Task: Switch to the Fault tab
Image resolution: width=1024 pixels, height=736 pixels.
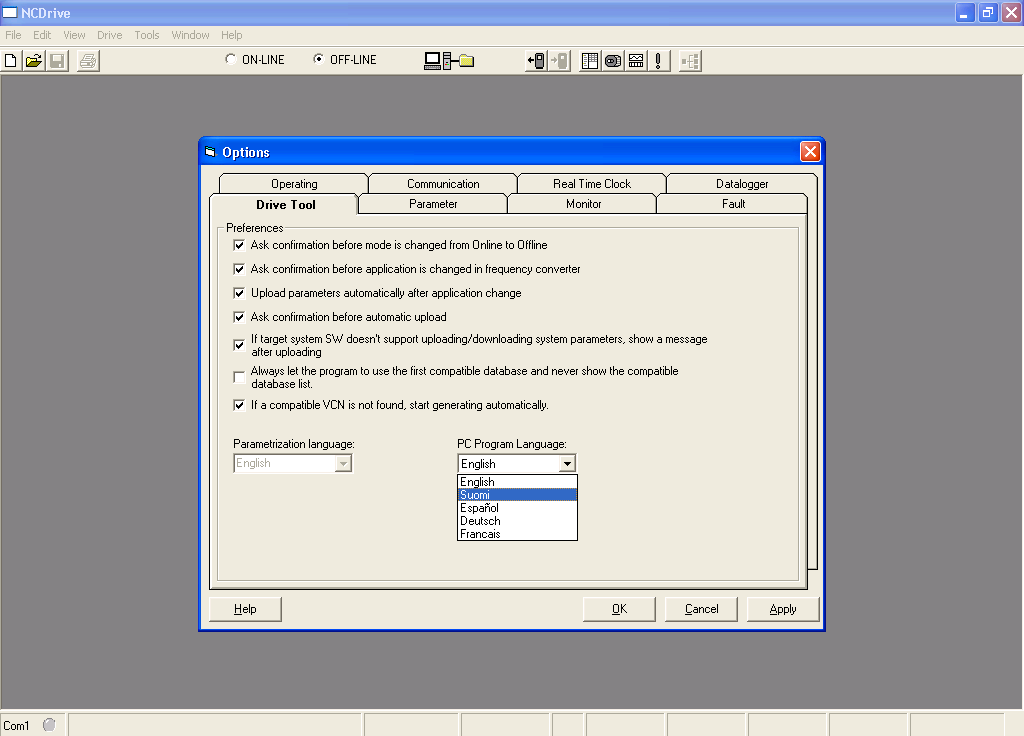Action: (x=733, y=204)
